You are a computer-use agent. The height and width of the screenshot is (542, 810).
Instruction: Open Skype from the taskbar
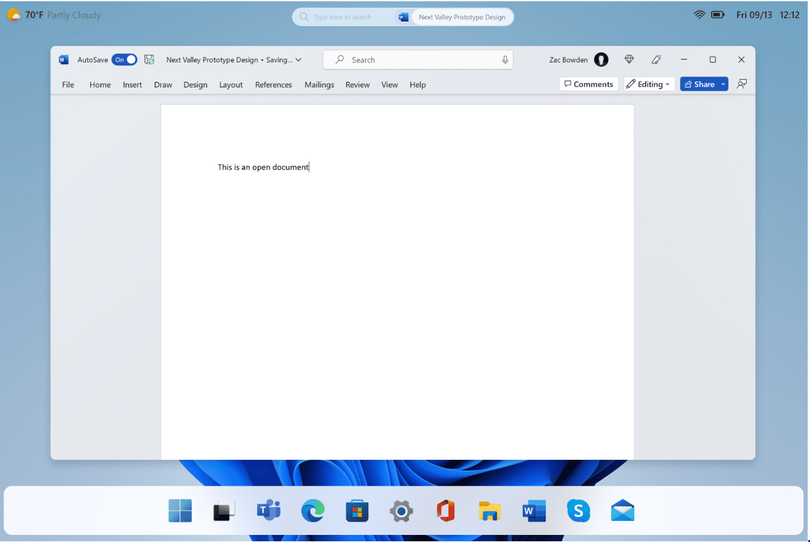coord(578,511)
